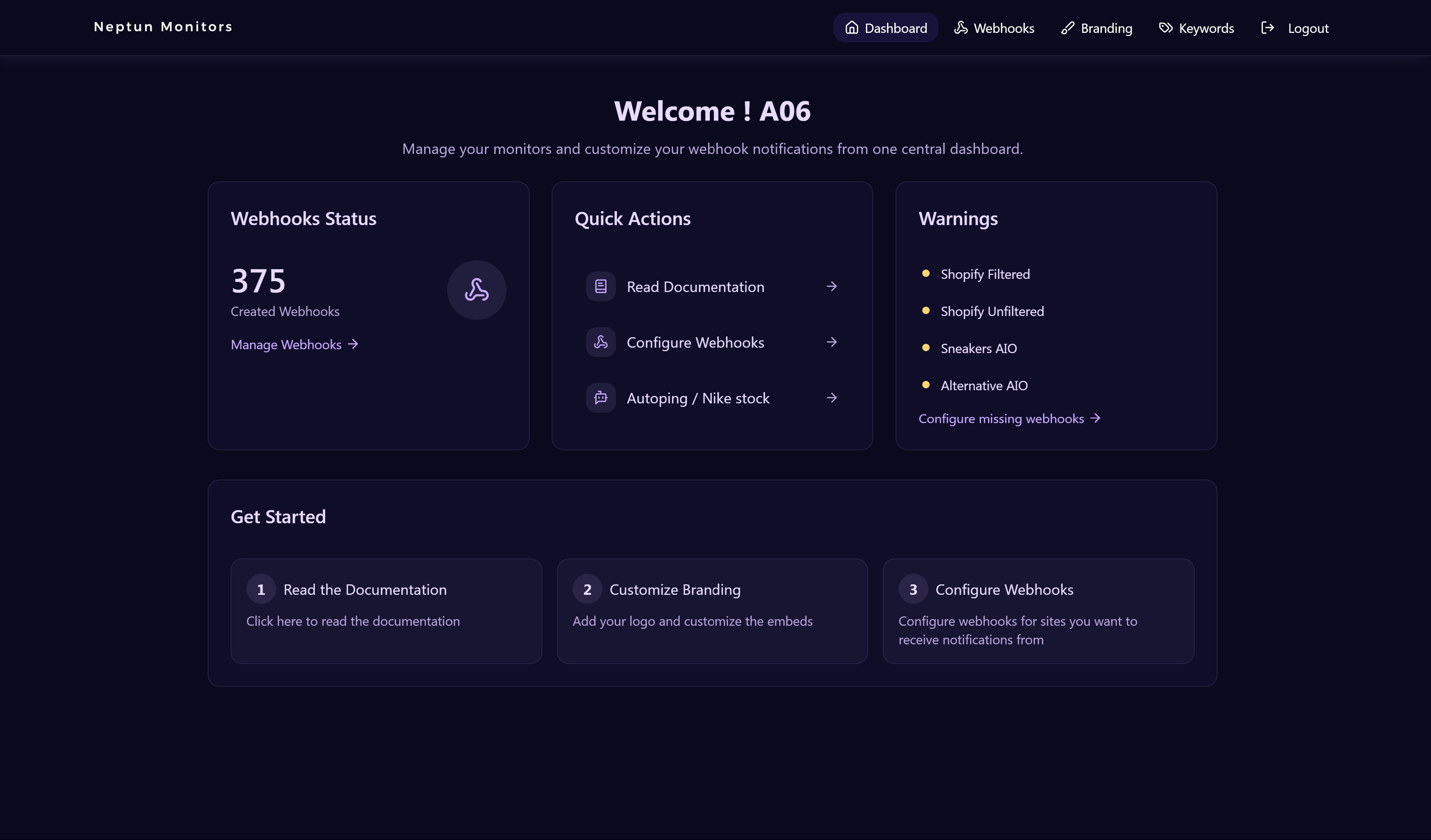Open step 3 Configure Webhooks card
The width and height of the screenshot is (1431, 840).
pos(1038,611)
